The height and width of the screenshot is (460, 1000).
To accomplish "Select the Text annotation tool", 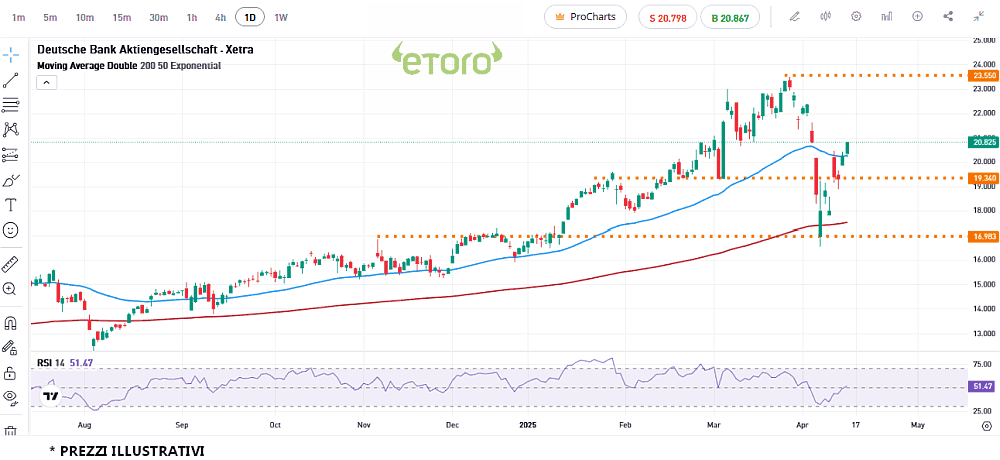I will pyautogui.click(x=10, y=205).
